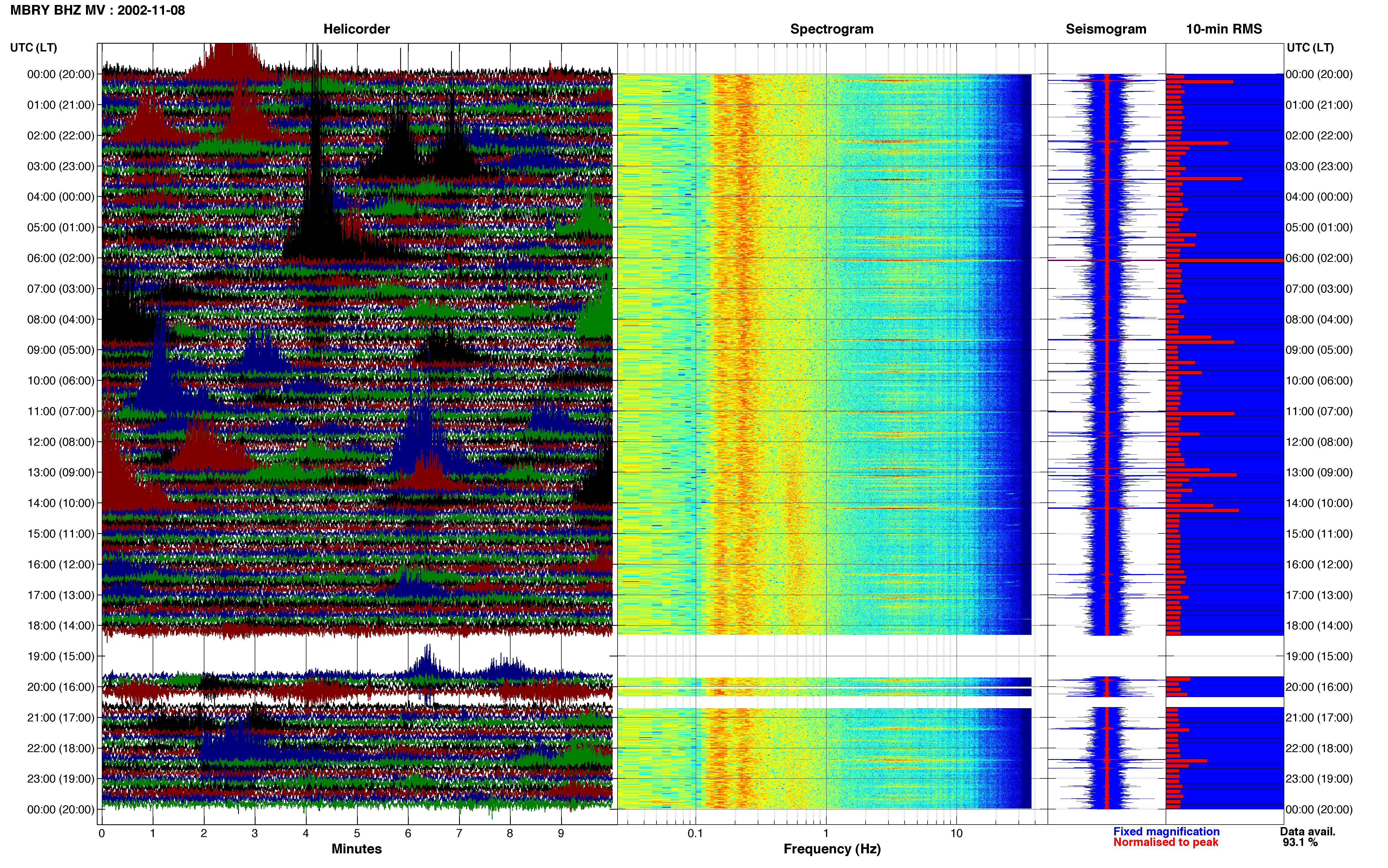This screenshot has width=1388, height=868.
Task: Click the 'Seismogram' panel heading
Action: pos(1106,29)
